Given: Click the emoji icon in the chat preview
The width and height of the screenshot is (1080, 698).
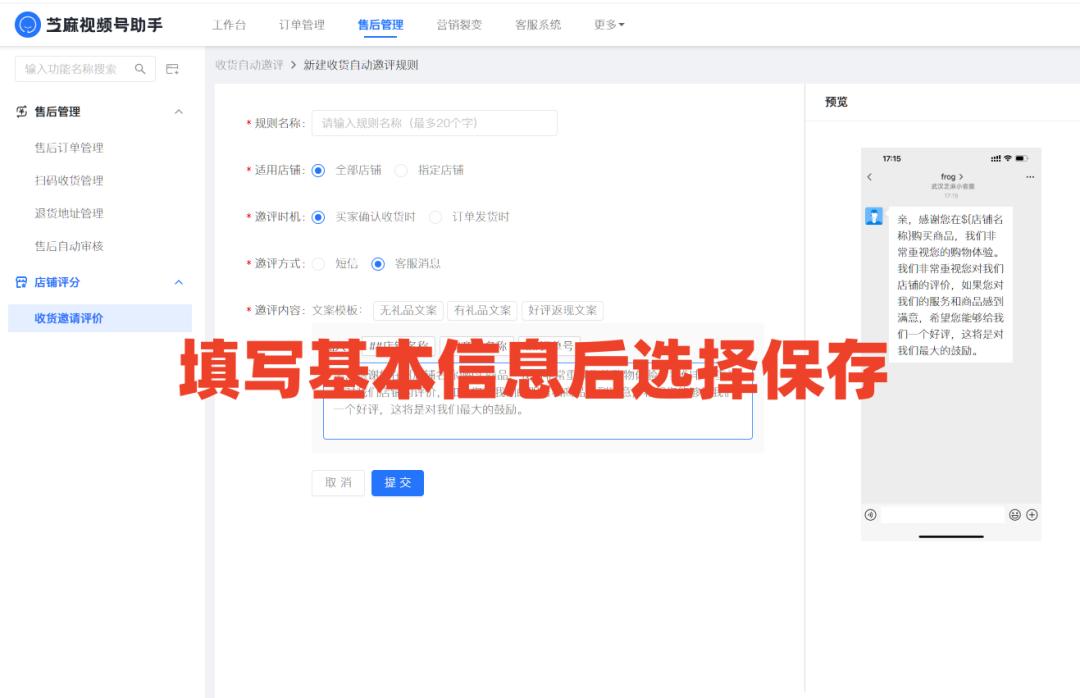Looking at the screenshot, I should coord(1015,514).
